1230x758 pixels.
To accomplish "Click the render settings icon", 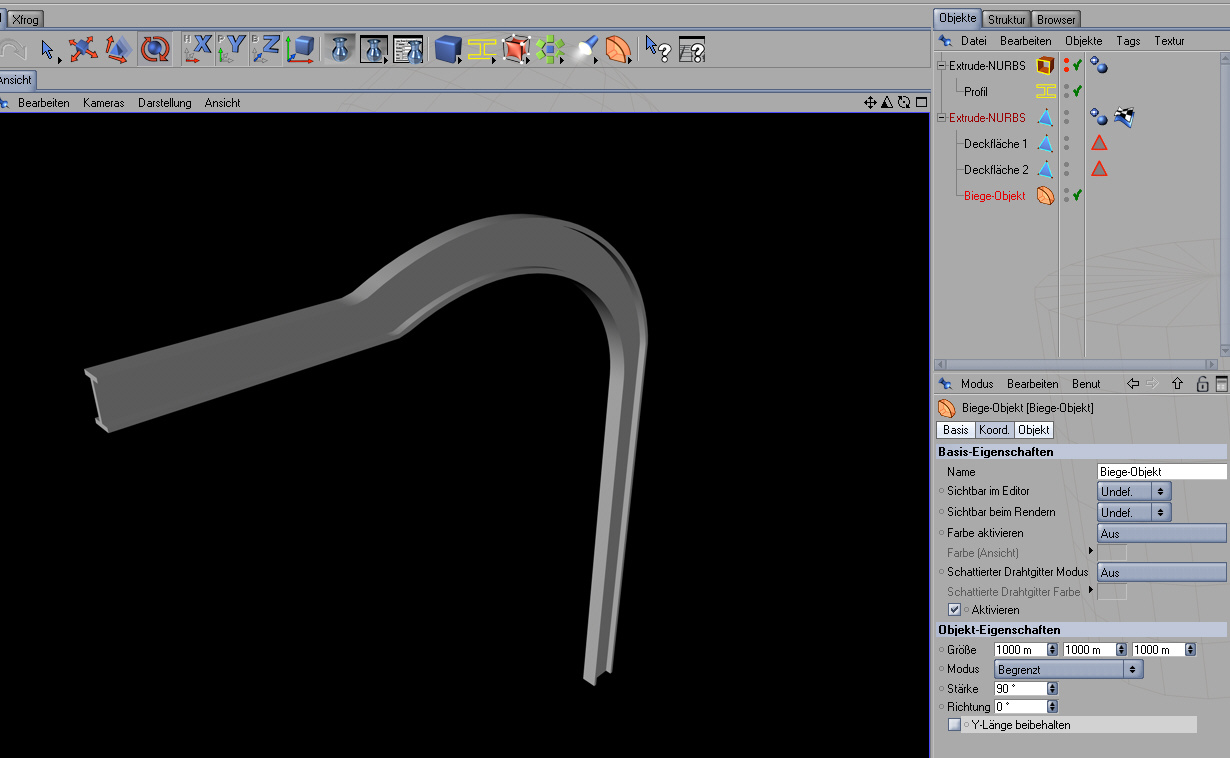I will [x=408, y=48].
